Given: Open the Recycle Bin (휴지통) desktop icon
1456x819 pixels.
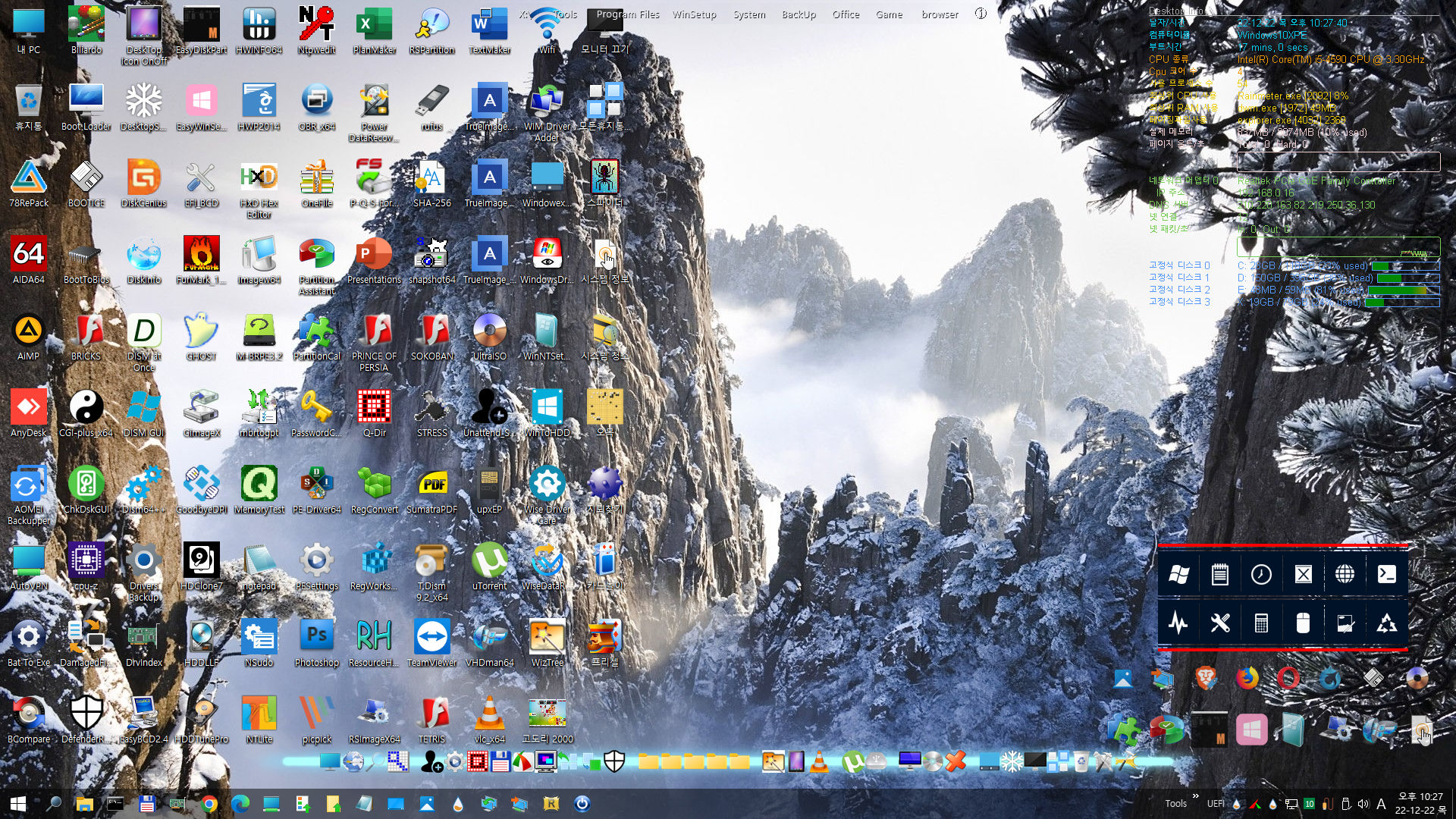Looking at the screenshot, I should coord(28,107).
